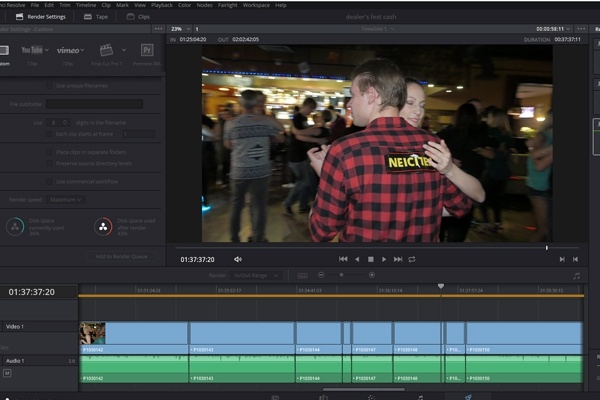Select the Final Cut Pro 7 clapperboard preset
600x400 pixels.
[x=106, y=50]
